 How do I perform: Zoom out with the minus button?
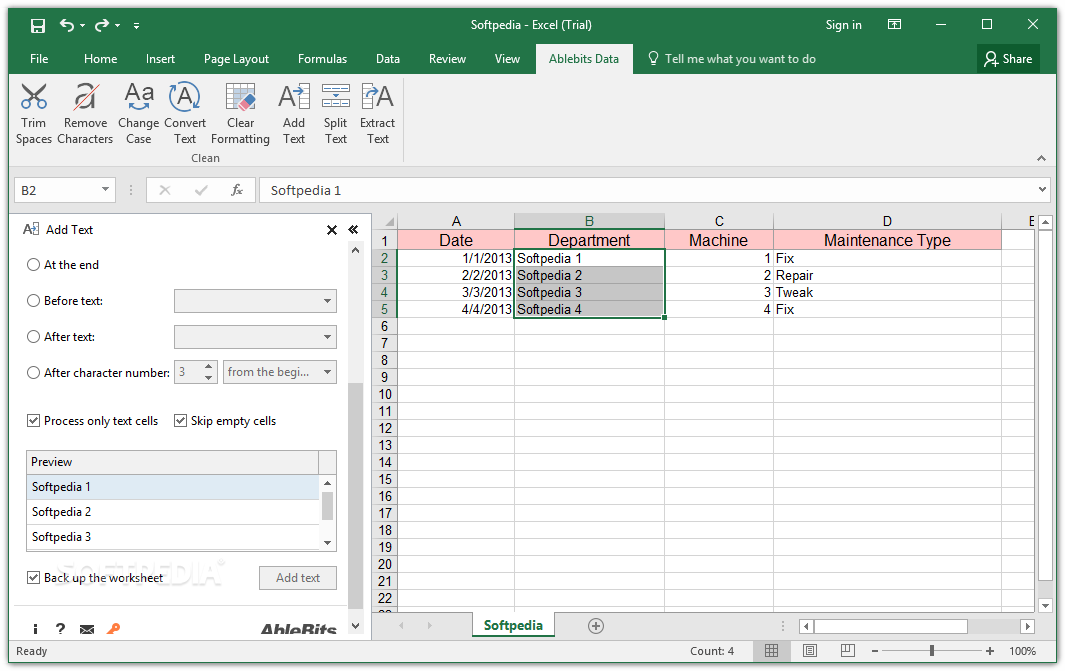pyautogui.click(x=875, y=651)
